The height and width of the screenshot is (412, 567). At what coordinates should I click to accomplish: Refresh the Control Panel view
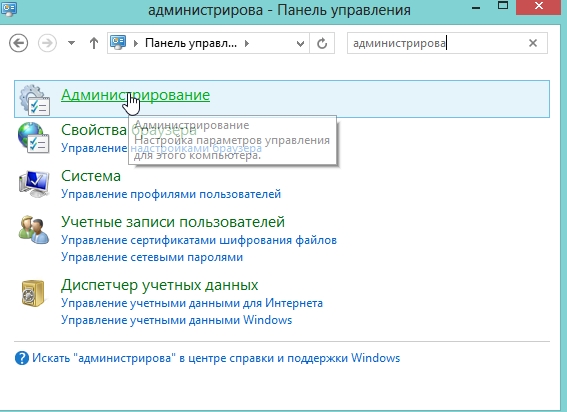pos(322,43)
